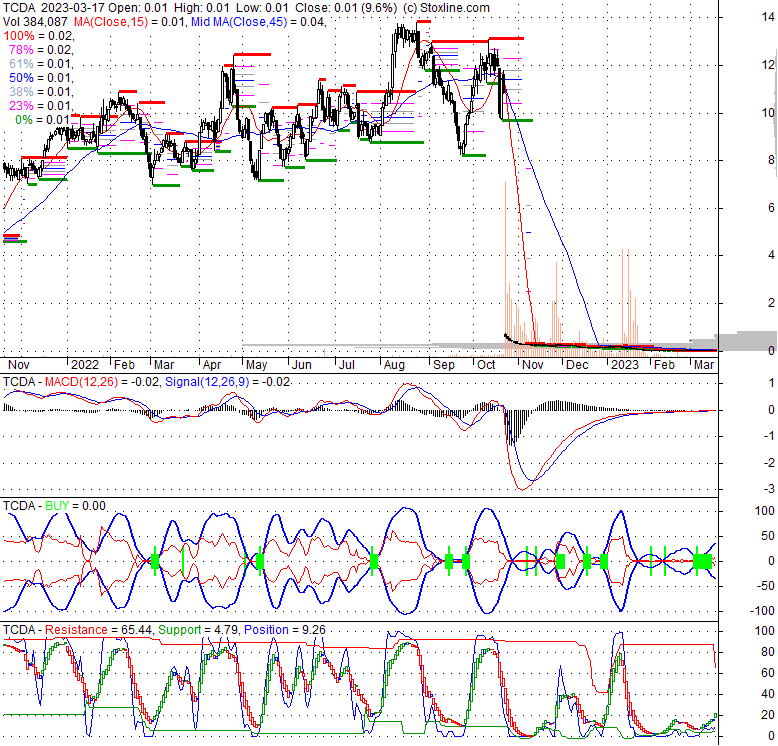This screenshot has height=746, width=778.
Task: Click the '-3' MACD axis label
Action: point(769,490)
